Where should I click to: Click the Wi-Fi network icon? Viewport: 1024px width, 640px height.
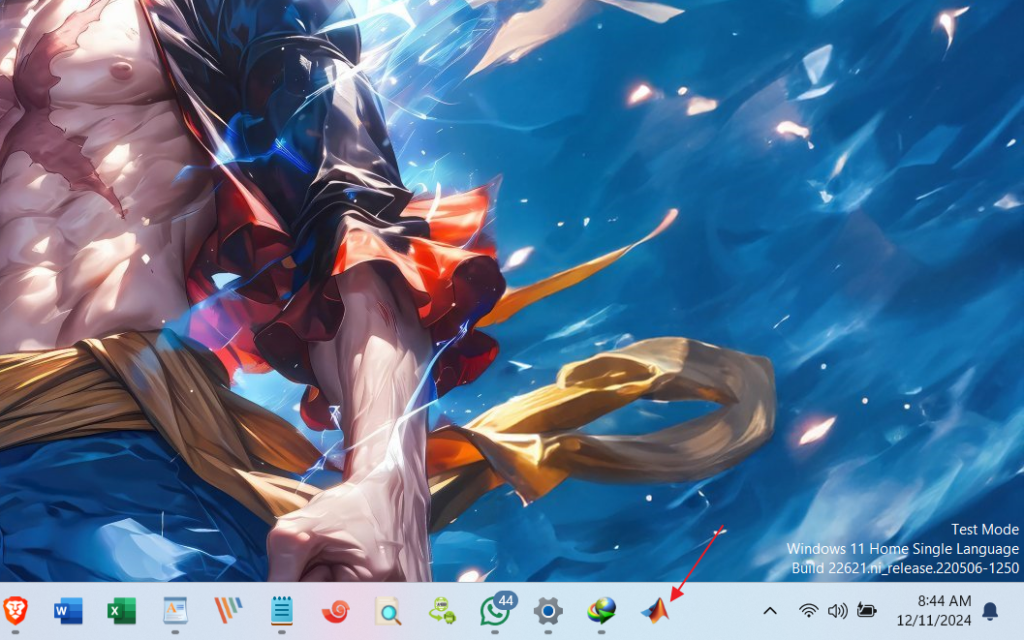pyautogui.click(x=808, y=610)
